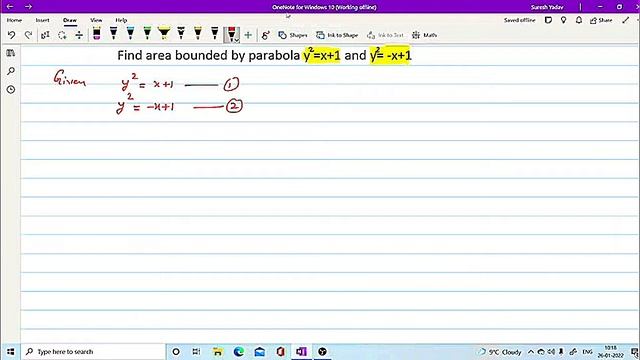Open the volume control
The image size is (640, 360).
click(551, 352)
